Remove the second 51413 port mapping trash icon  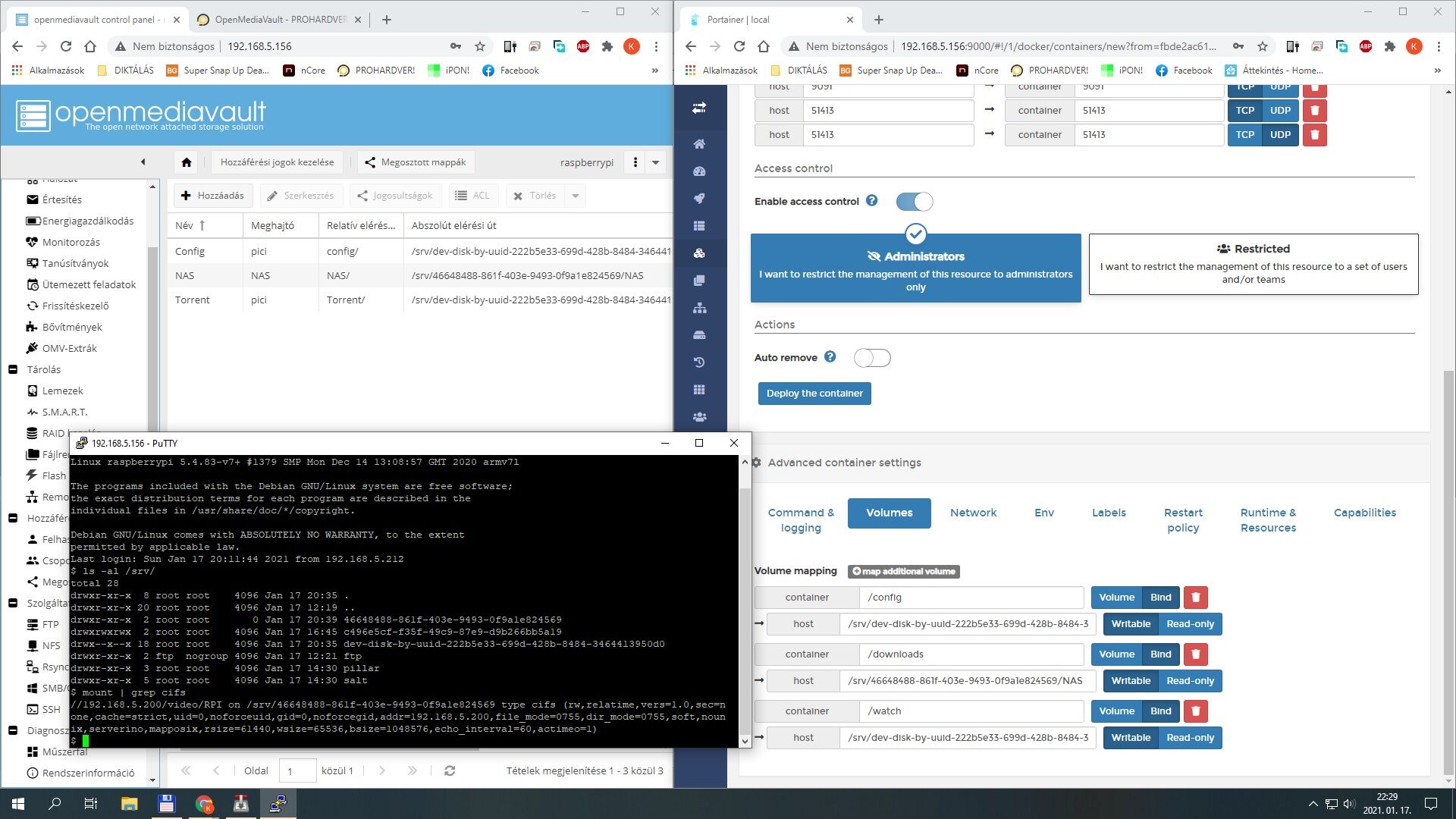[1314, 135]
